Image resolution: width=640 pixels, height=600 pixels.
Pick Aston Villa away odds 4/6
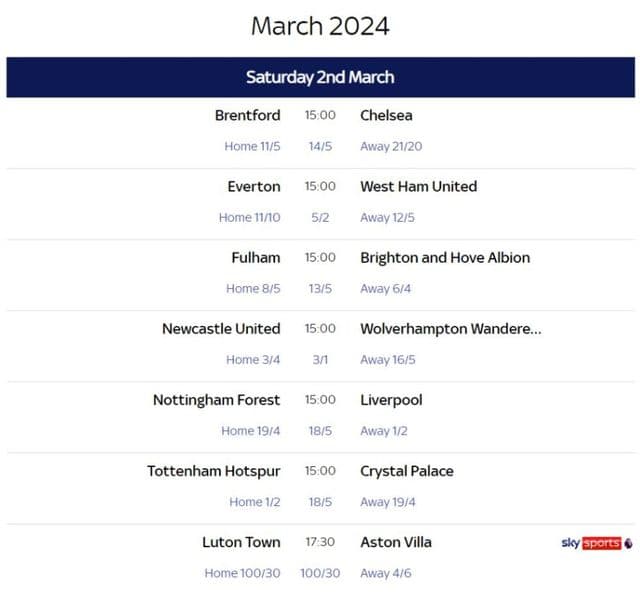(385, 573)
